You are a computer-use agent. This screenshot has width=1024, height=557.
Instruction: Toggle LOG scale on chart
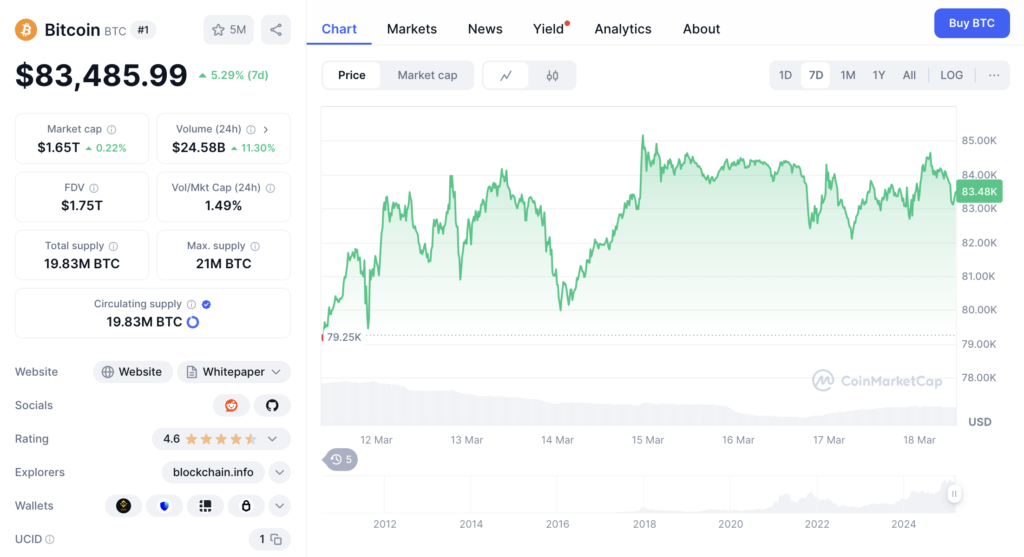coord(952,75)
